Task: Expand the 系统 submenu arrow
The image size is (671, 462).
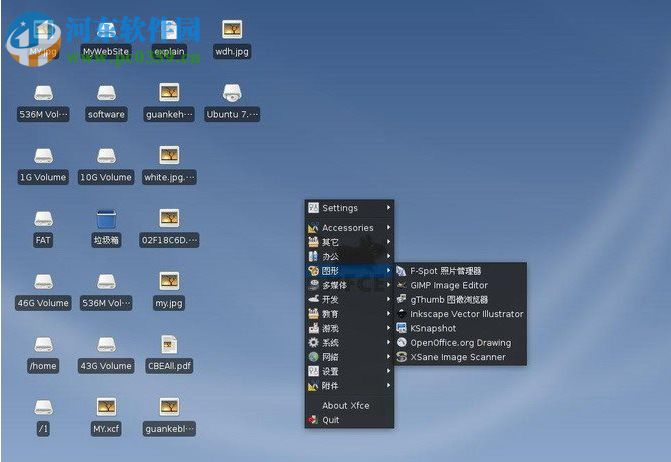Action: pyautogui.click(x=388, y=342)
